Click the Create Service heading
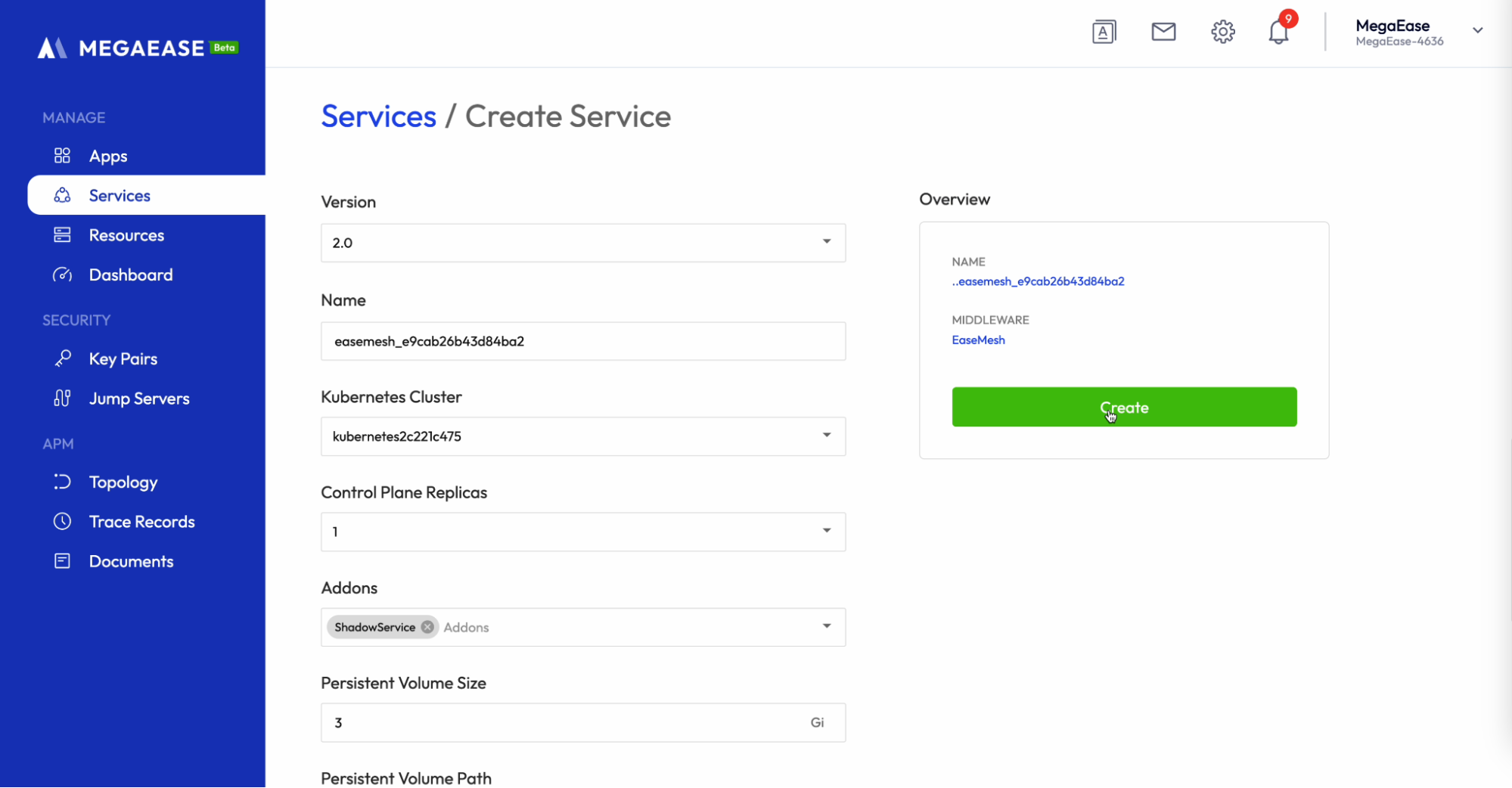 tap(567, 116)
